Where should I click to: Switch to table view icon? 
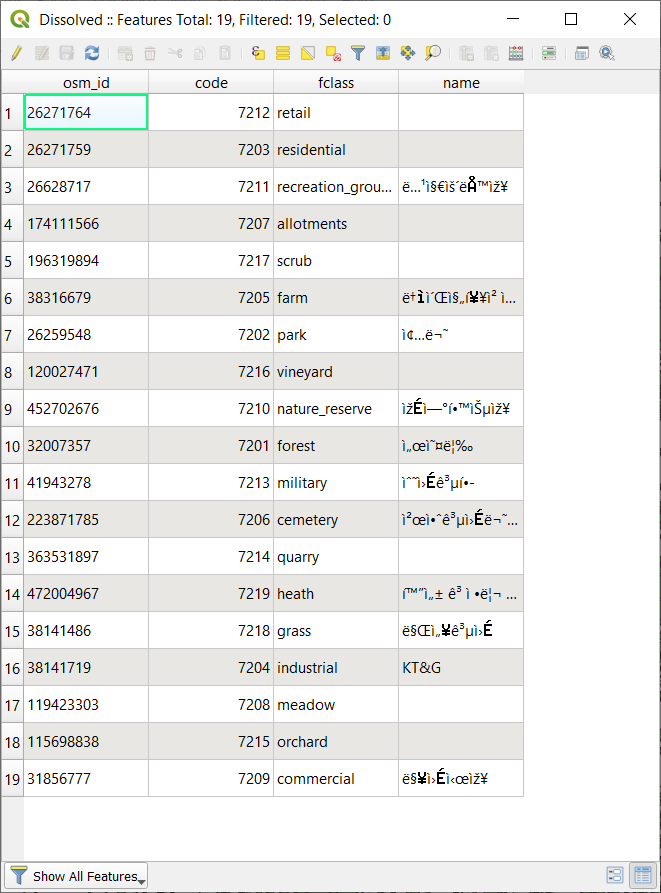tap(643, 875)
